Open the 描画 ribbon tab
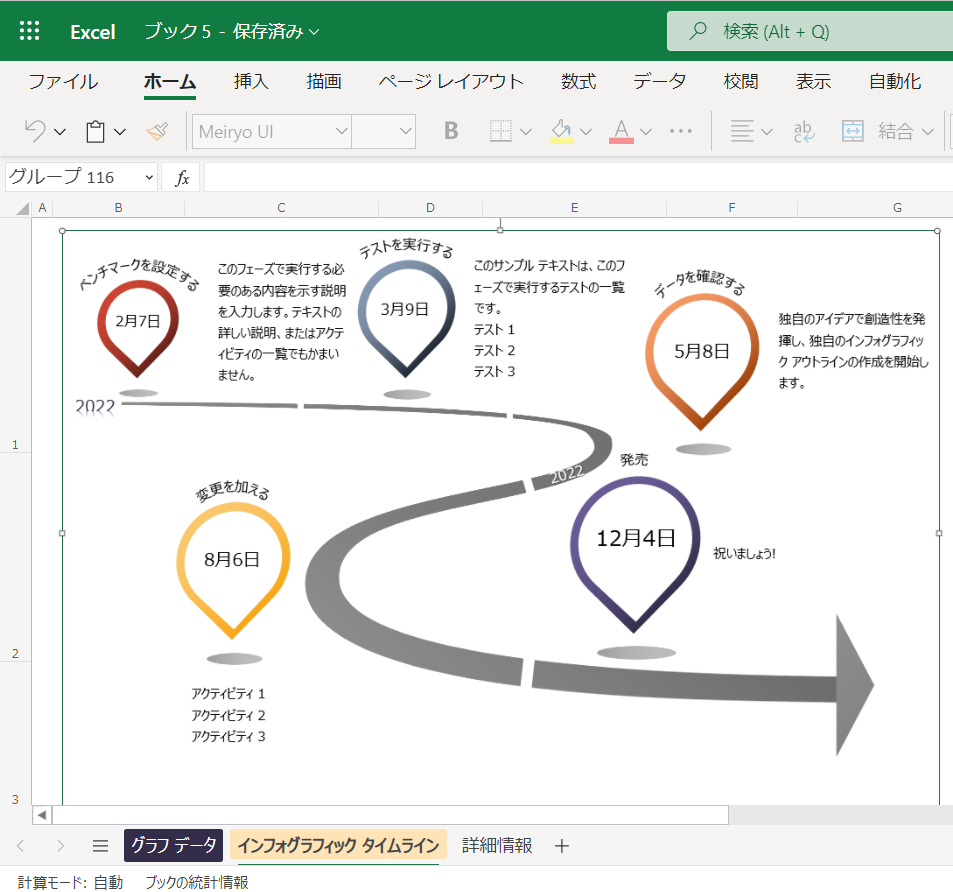This screenshot has height=892, width=953. 324,81
